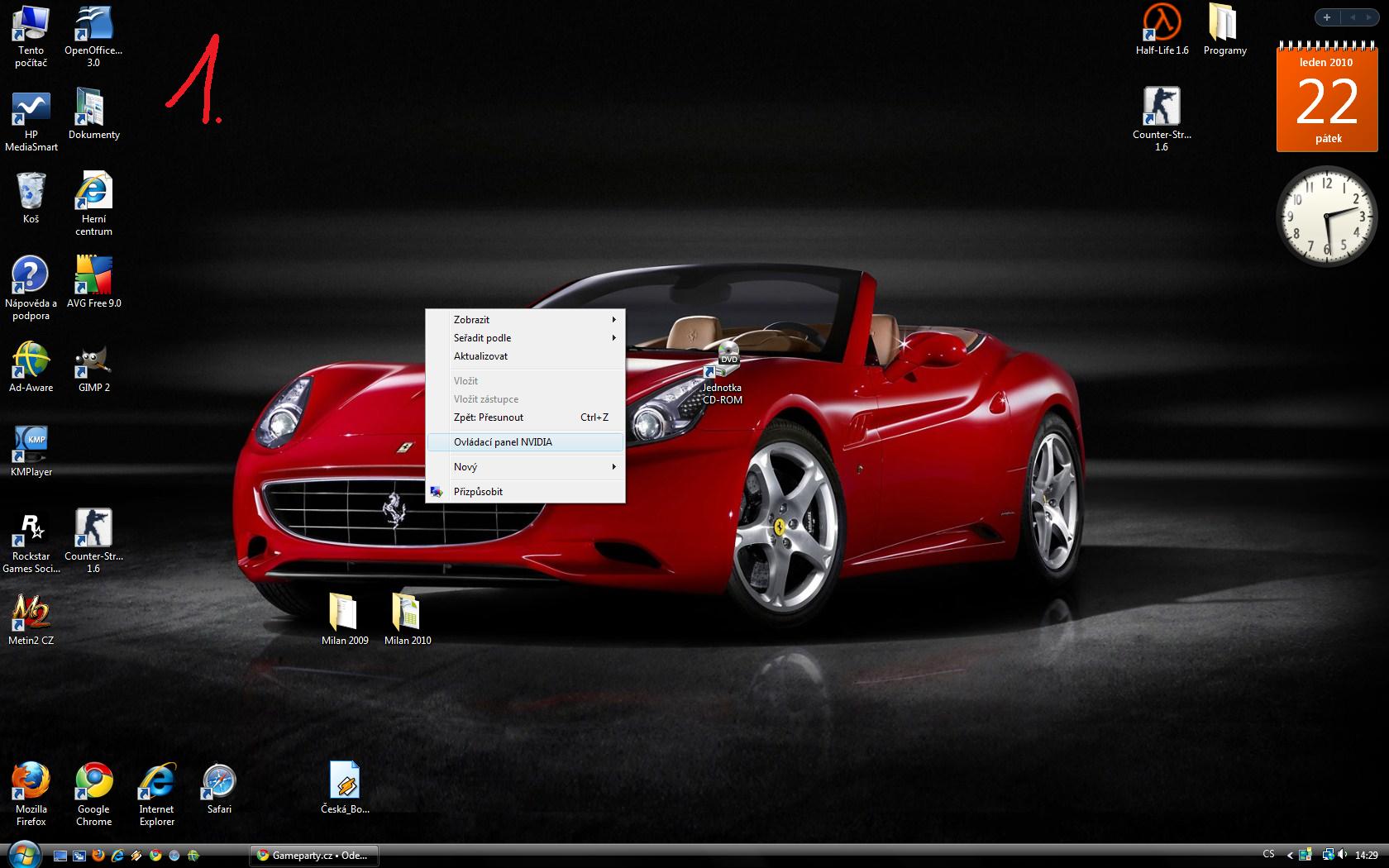Open Ovládací panel NVIDIA from the context menu
This screenshot has height=868, width=1389.
[x=525, y=441]
